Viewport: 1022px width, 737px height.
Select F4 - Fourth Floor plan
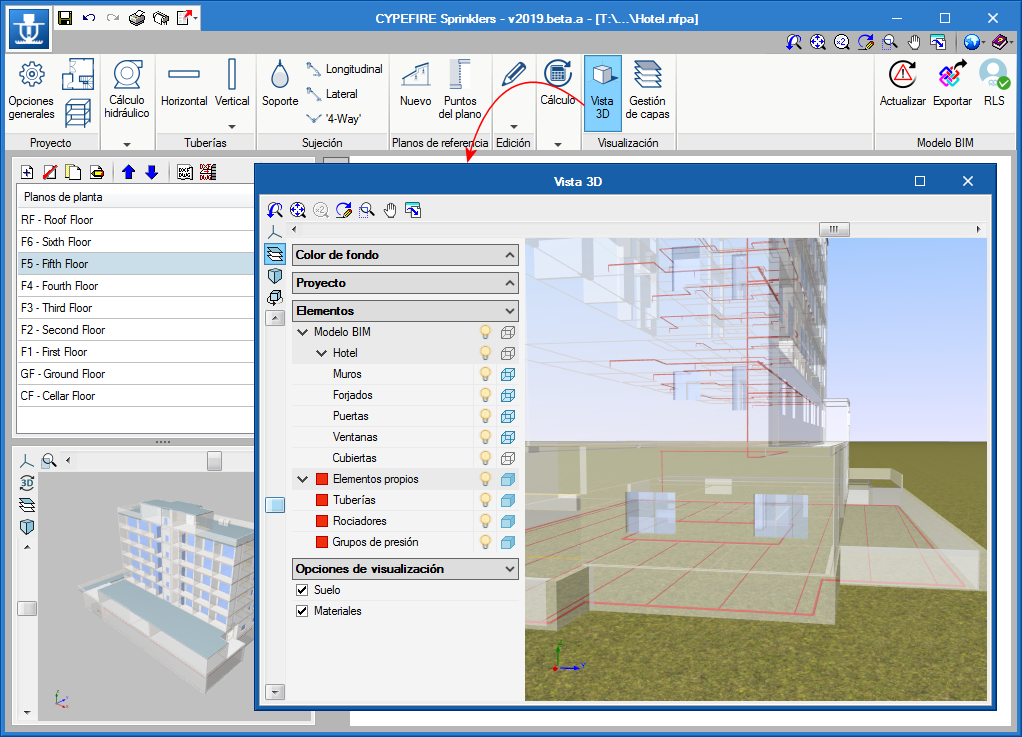(x=135, y=285)
